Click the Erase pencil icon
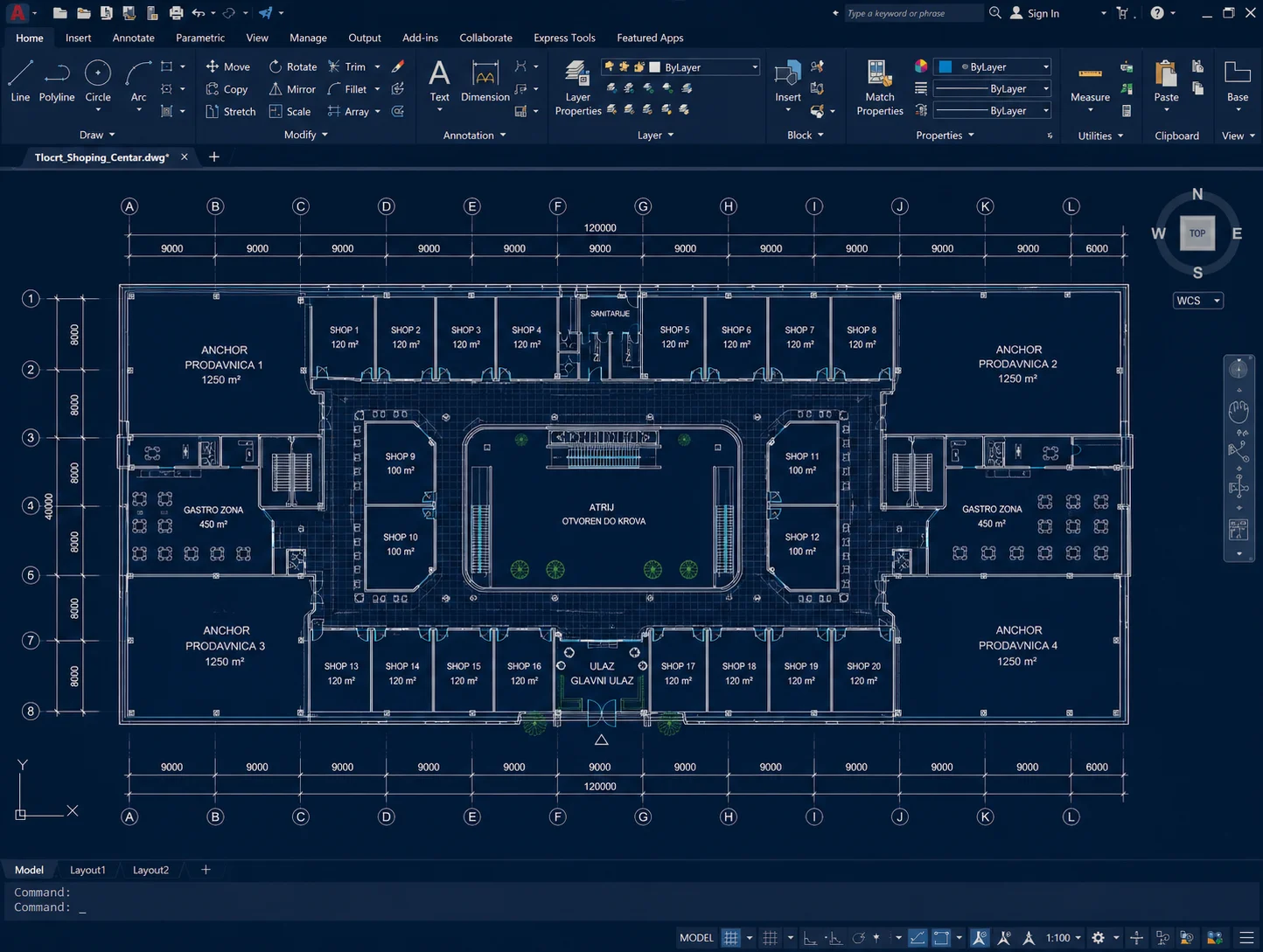The width and height of the screenshot is (1263, 952). pyautogui.click(x=398, y=66)
